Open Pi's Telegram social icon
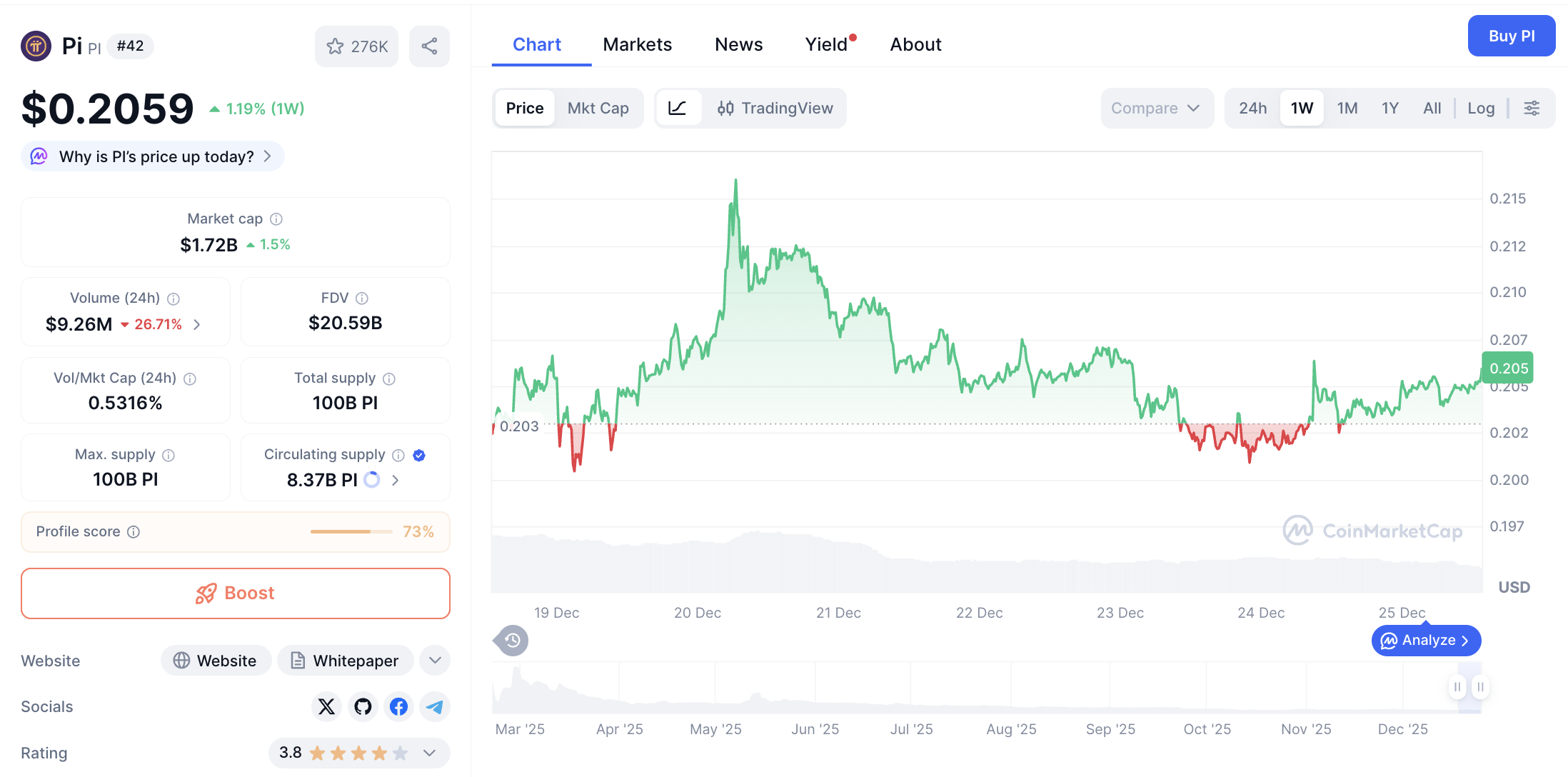The height and width of the screenshot is (777, 1568). [434, 706]
